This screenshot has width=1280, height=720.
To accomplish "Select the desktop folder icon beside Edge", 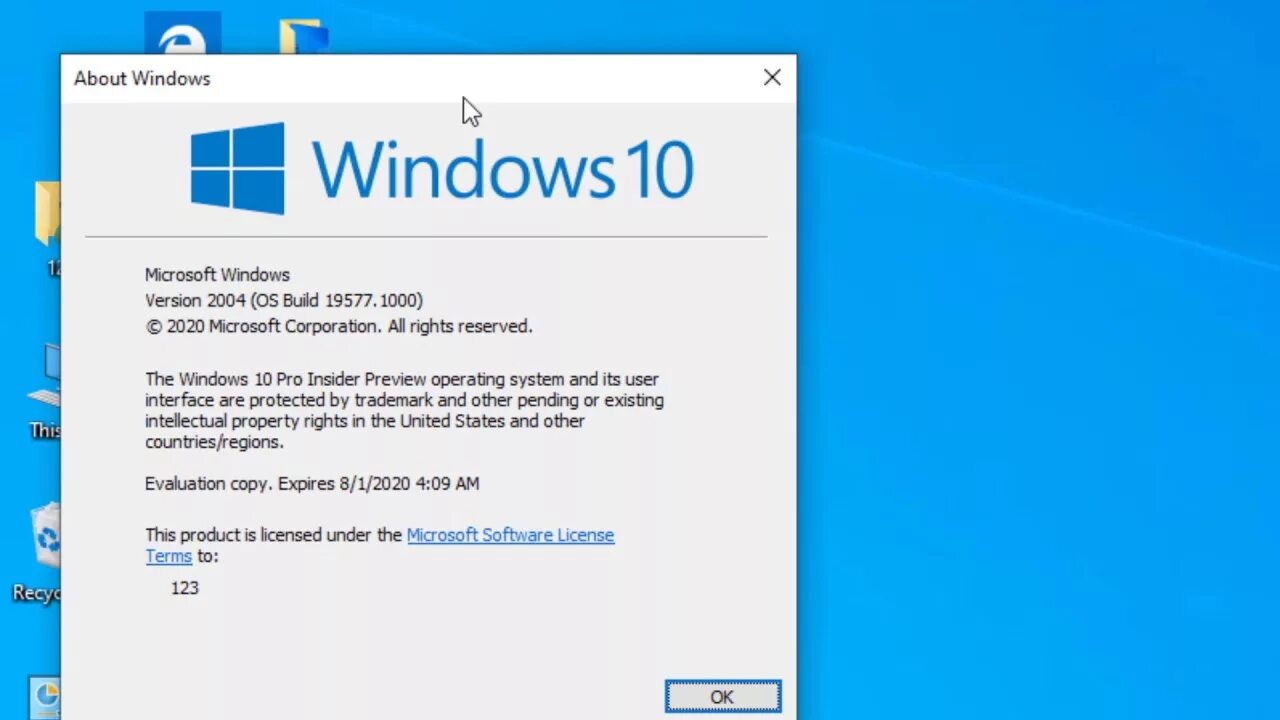I will [303, 37].
